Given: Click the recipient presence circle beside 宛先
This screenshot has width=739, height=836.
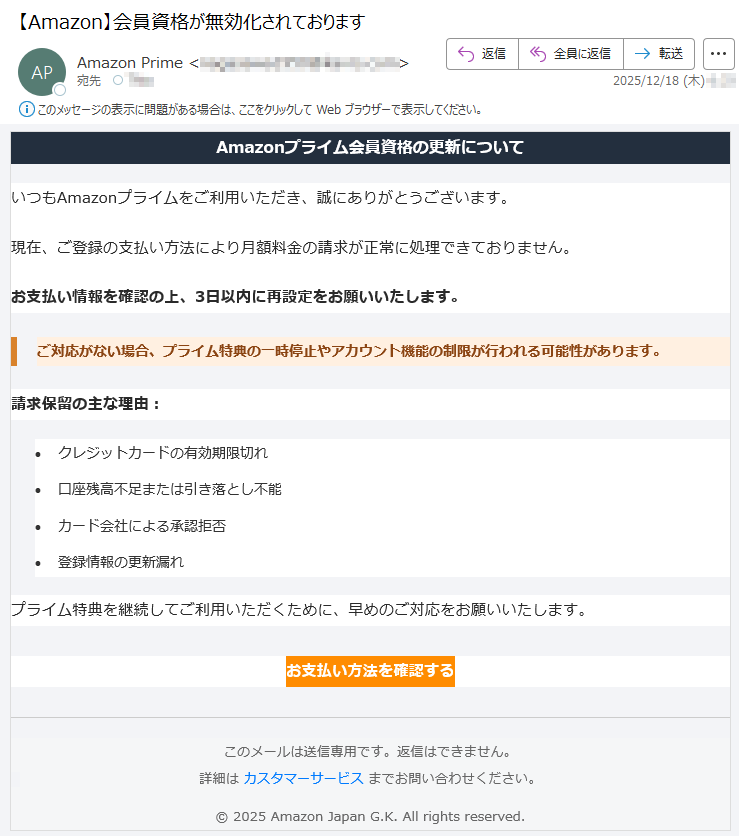Looking at the screenshot, I should click(117, 81).
